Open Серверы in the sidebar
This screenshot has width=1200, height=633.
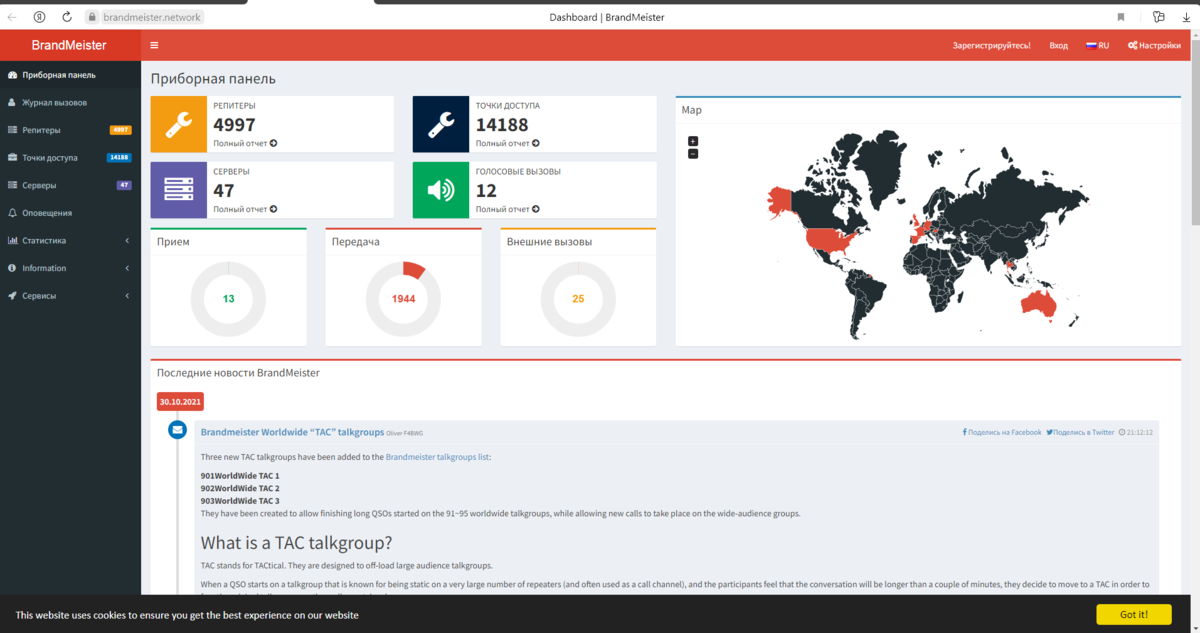pyautogui.click(x=70, y=185)
